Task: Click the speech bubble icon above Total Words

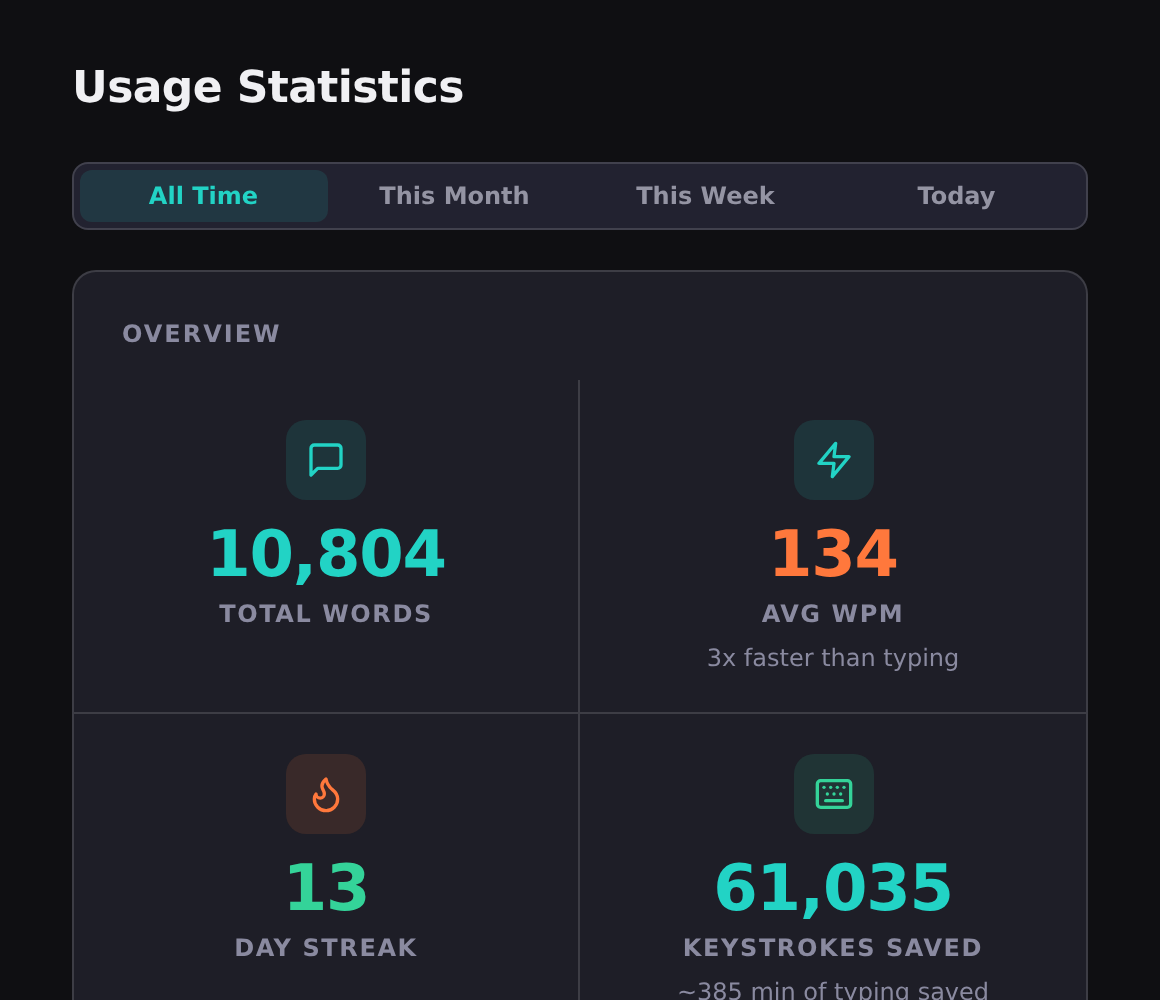Action: (x=326, y=460)
